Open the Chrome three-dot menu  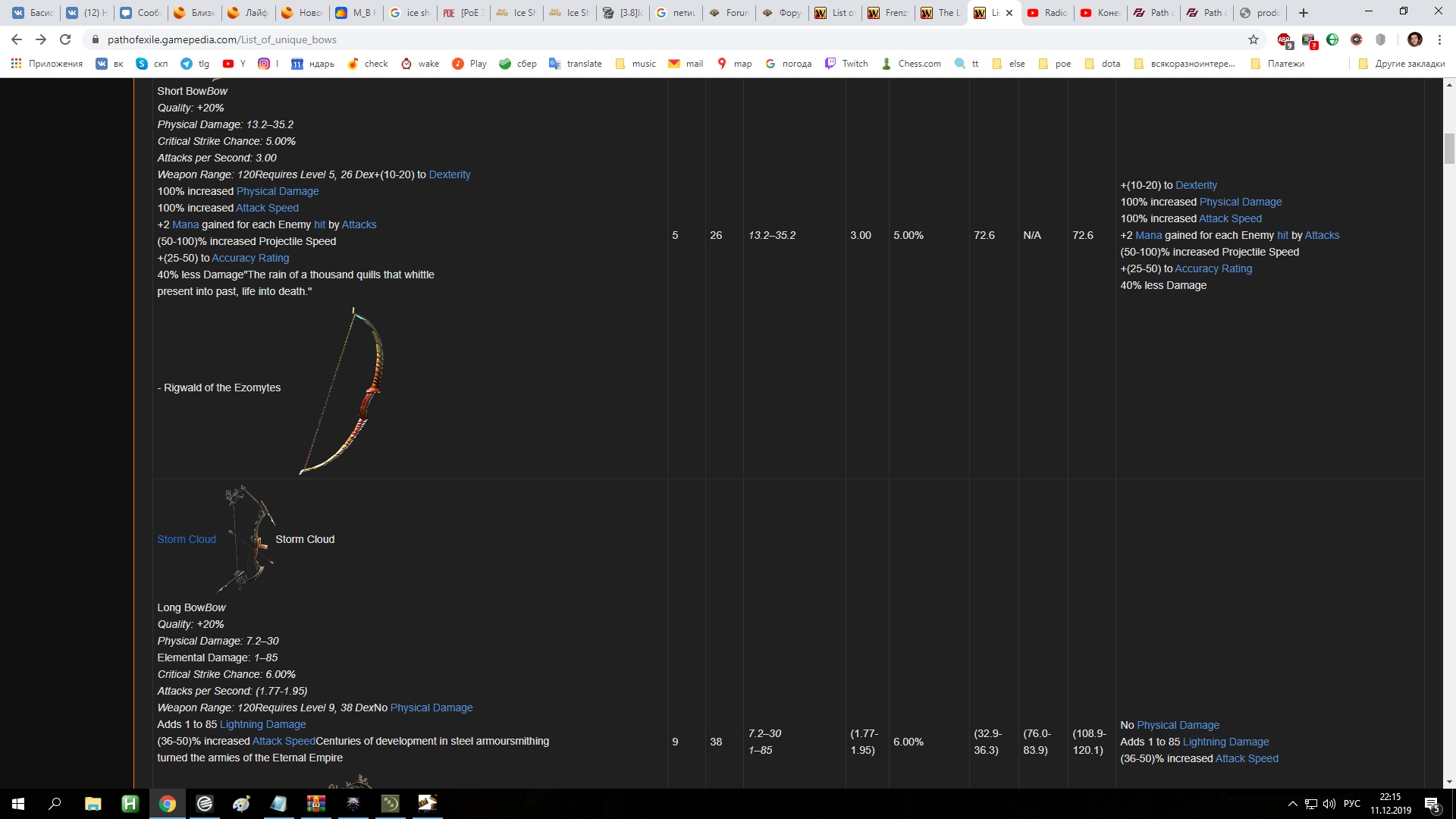click(x=1439, y=39)
